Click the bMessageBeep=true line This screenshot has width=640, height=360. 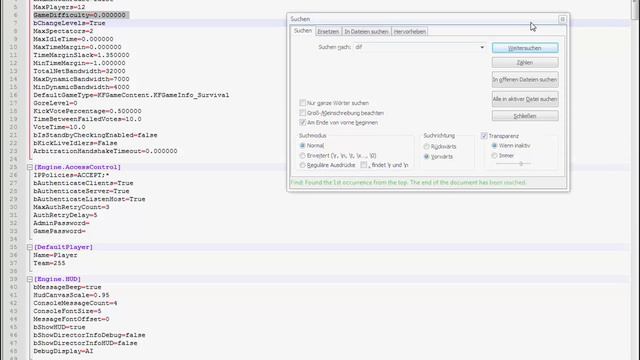(x=67, y=287)
